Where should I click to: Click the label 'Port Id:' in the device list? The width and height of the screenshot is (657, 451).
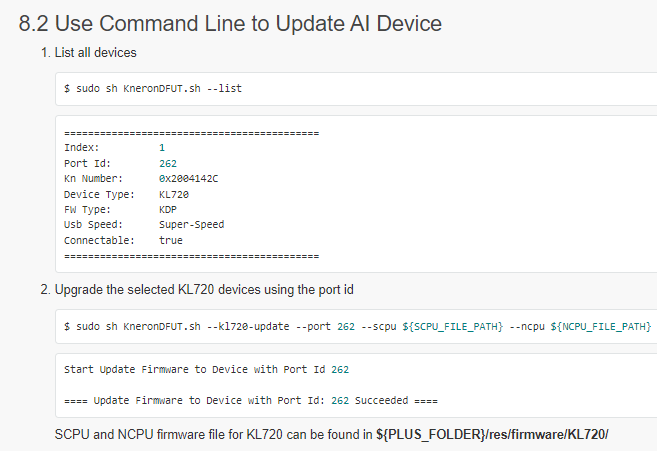tap(87, 163)
